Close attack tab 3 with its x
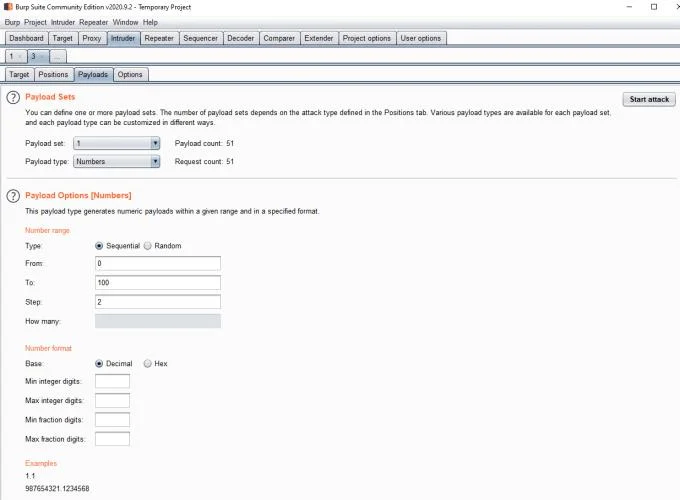This screenshot has width=680, height=500. point(42,57)
